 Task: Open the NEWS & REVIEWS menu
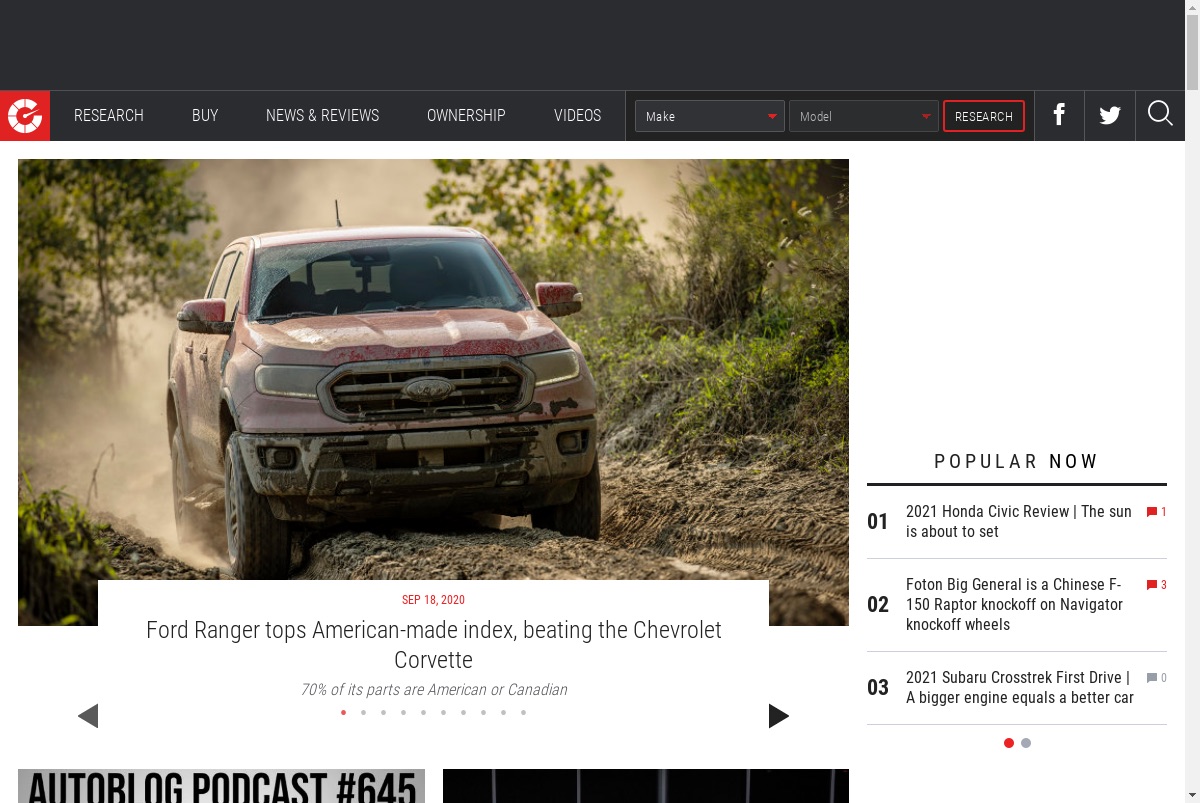[322, 116]
